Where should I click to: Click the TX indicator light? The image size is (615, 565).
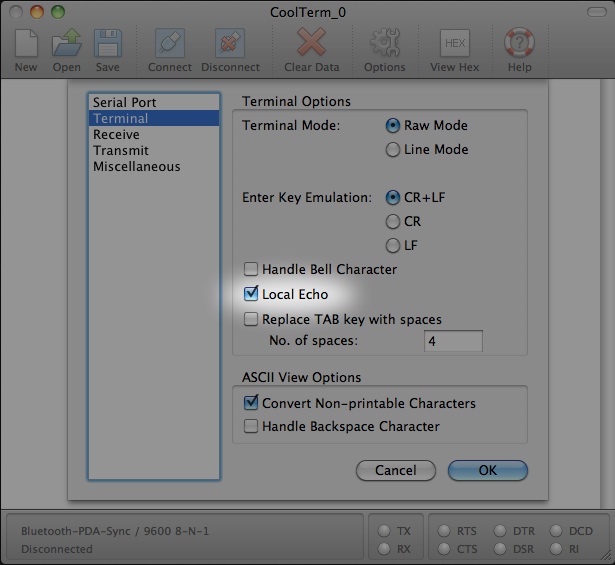click(x=384, y=530)
